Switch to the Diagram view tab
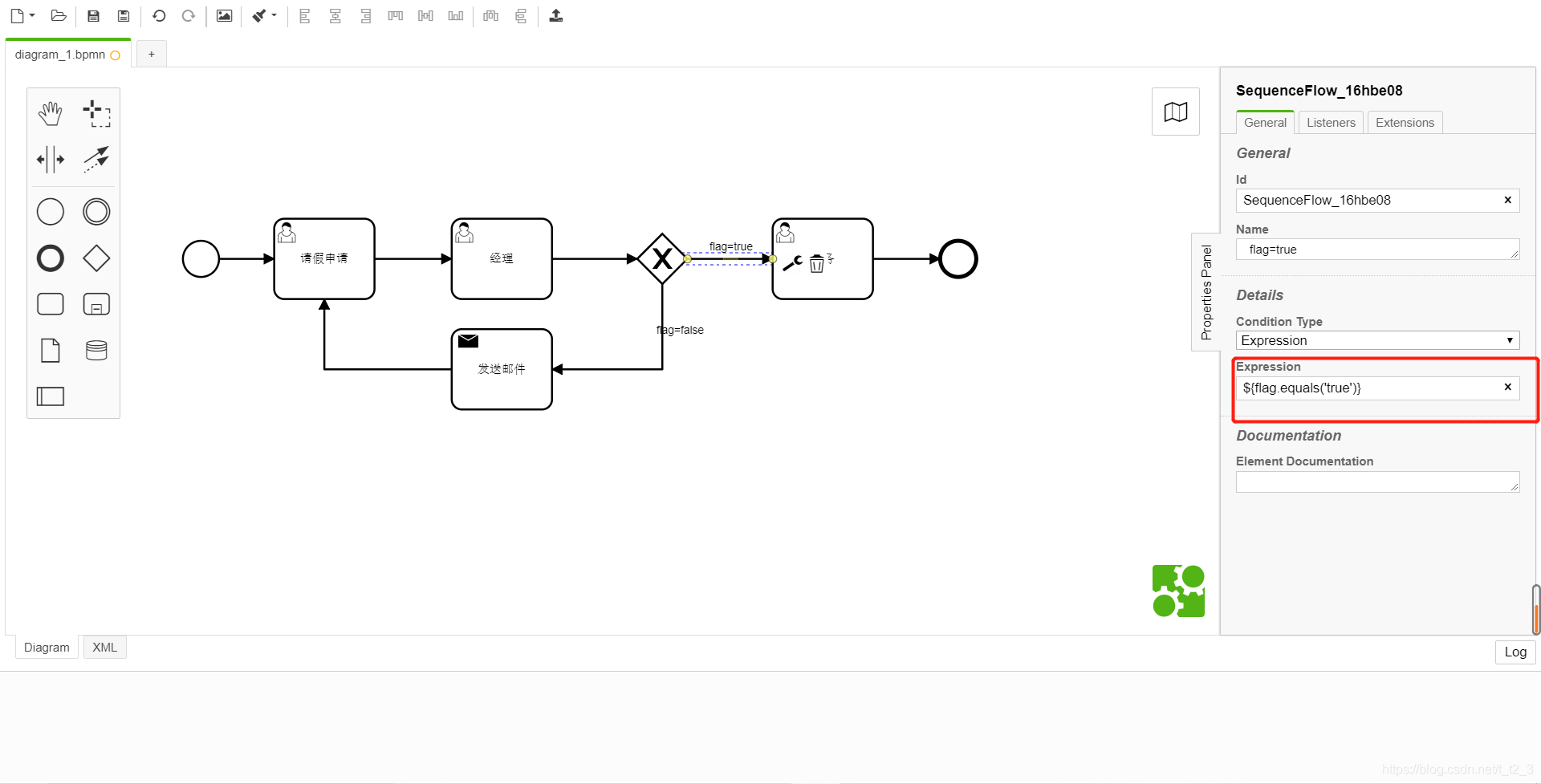 tap(47, 648)
